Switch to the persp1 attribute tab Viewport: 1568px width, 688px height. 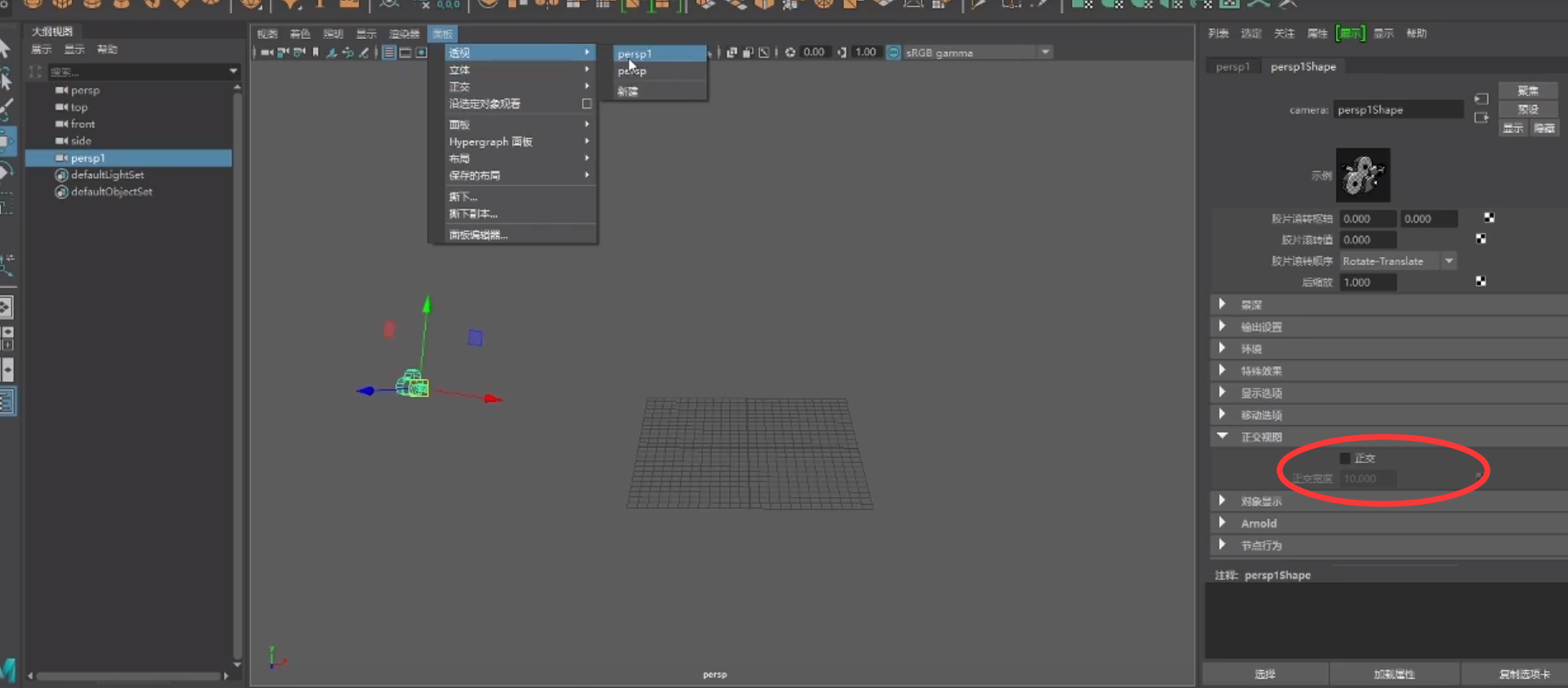1232,66
